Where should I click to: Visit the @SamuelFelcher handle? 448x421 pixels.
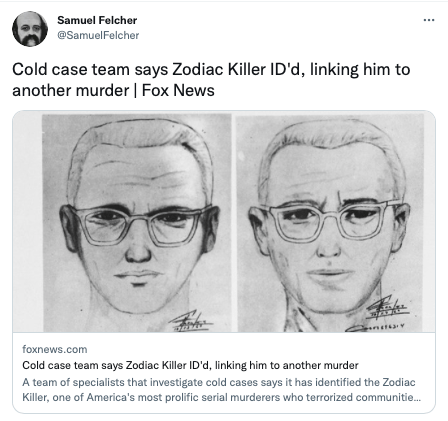98,35
